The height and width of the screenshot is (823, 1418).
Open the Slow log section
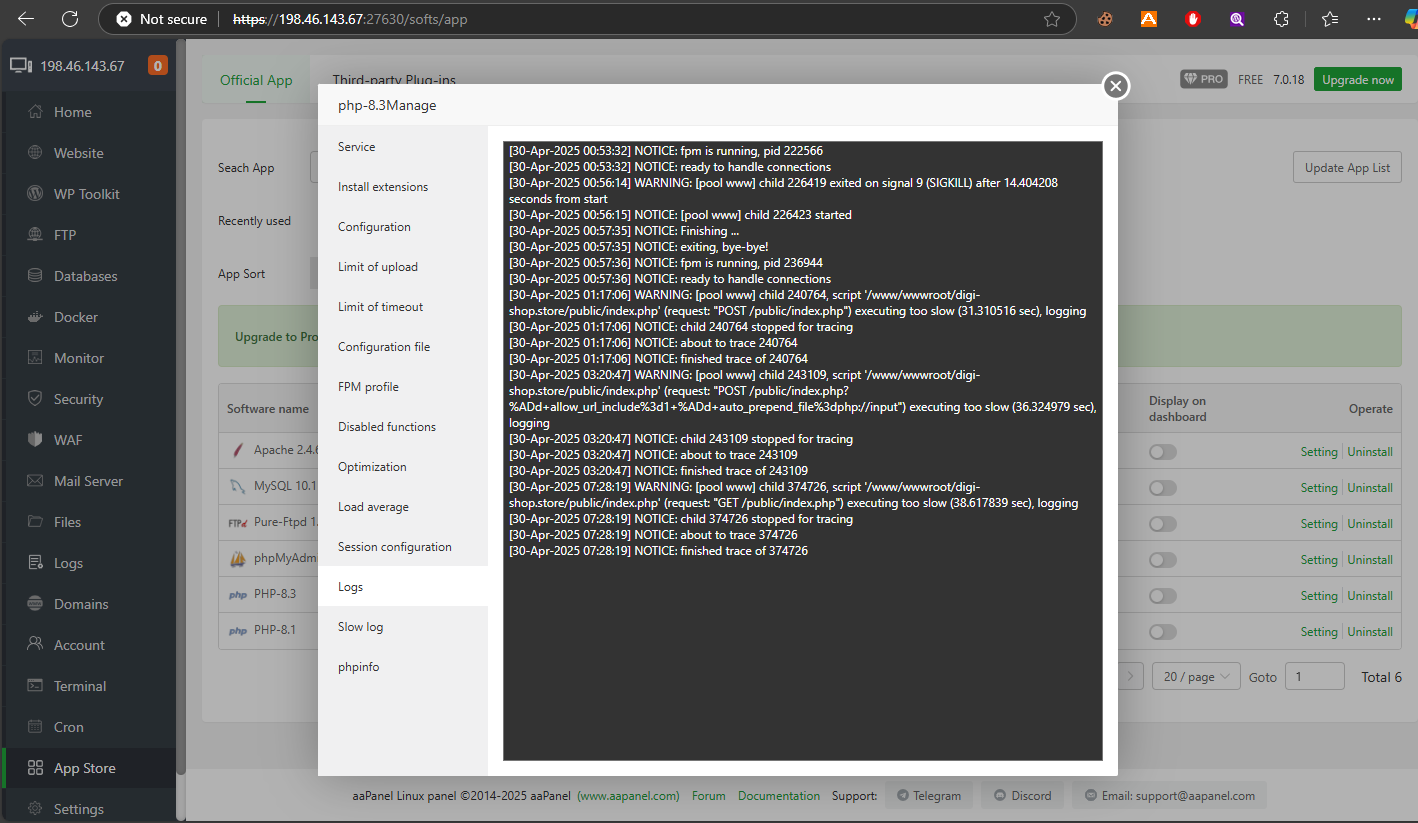point(360,627)
